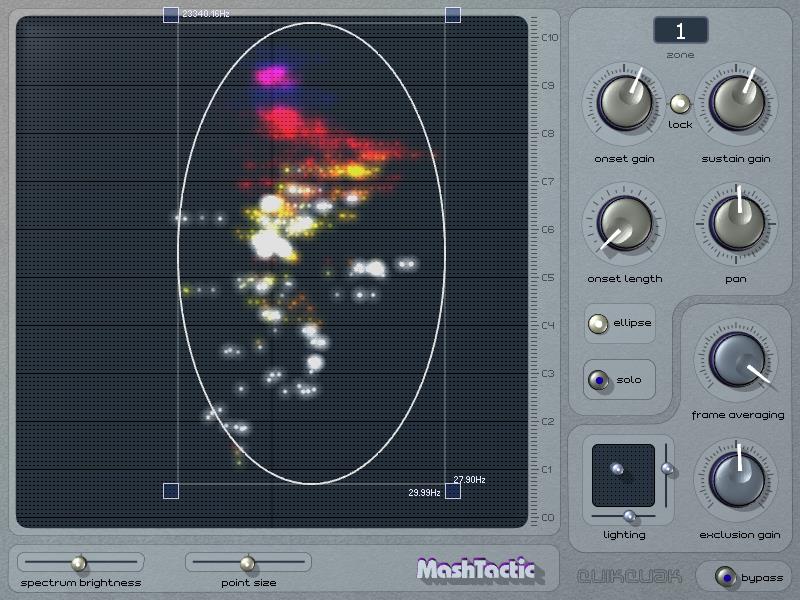
Task: Click the C4 note label
Action: (548, 326)
